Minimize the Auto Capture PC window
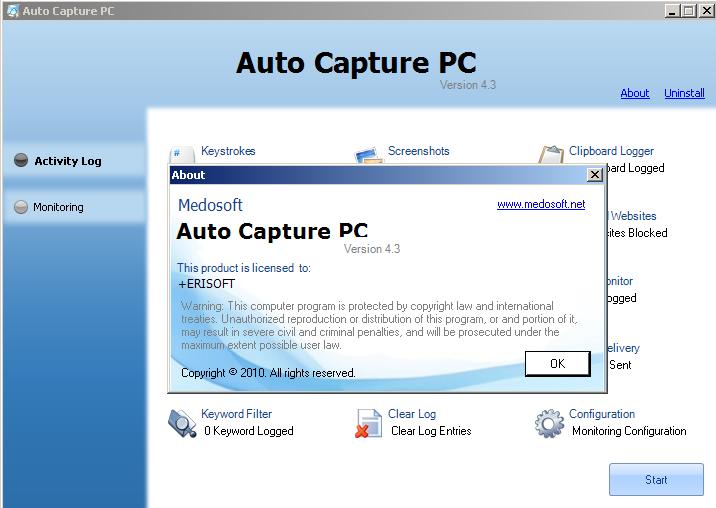The height and width of the screenshot is (508, 716). [671, 11]
